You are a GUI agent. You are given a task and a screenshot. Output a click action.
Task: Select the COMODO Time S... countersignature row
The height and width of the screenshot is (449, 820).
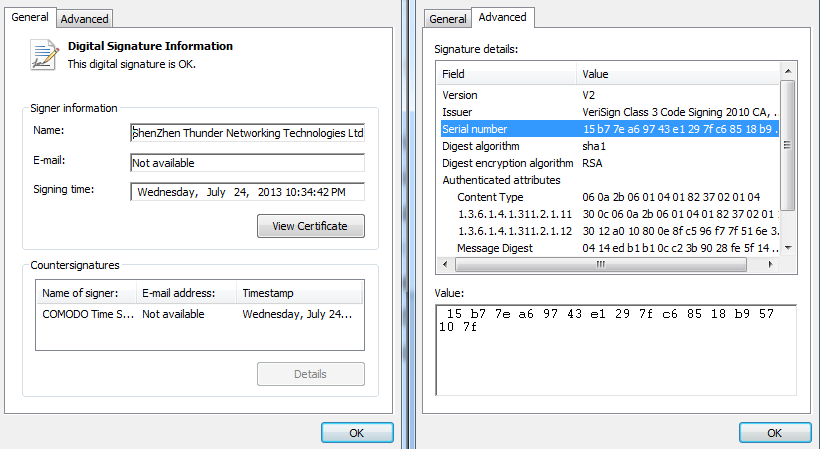tap(199, 314)
